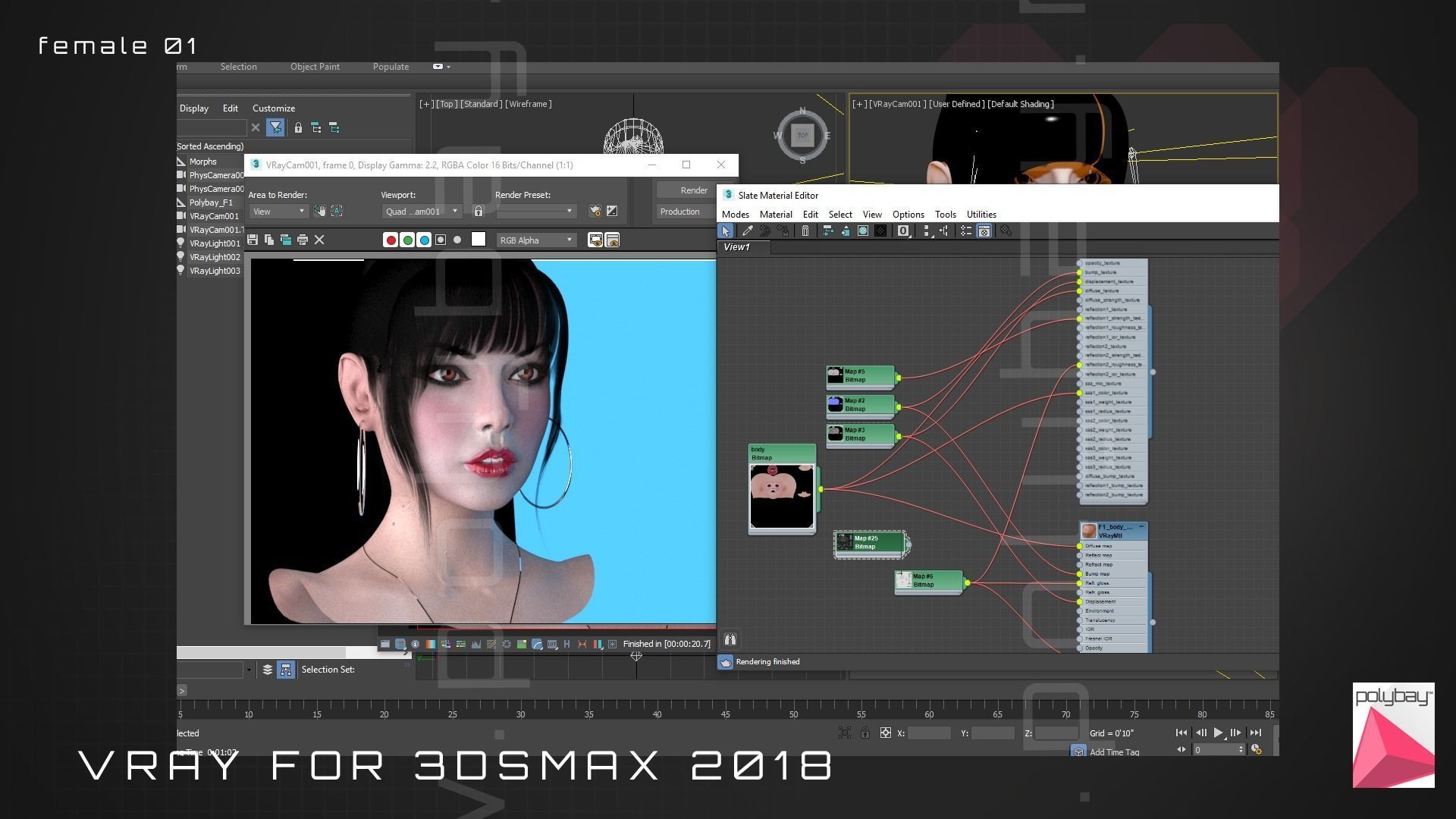Open the Area to Render dropdown
Screen dimensions: 1456x819
click(278, 212)
